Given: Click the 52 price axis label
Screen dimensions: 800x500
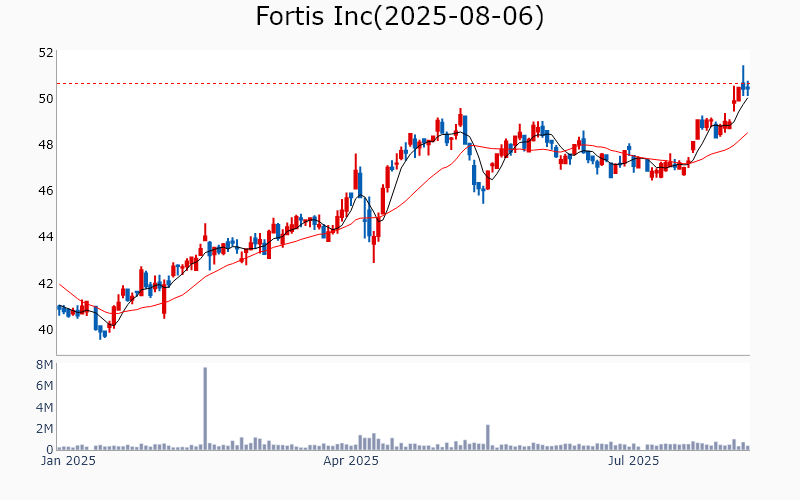Looking at the screenshot, I should [46, 52].
